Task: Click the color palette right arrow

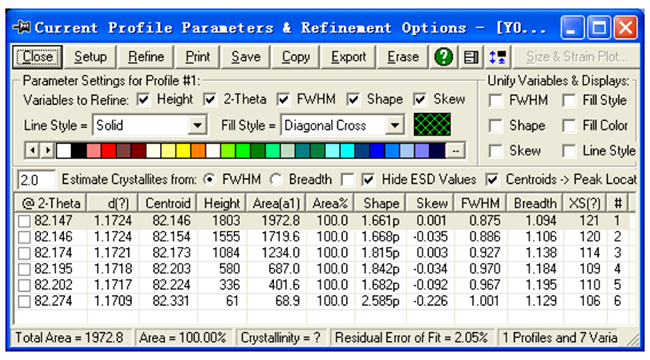Action: [x=47, y=151]
